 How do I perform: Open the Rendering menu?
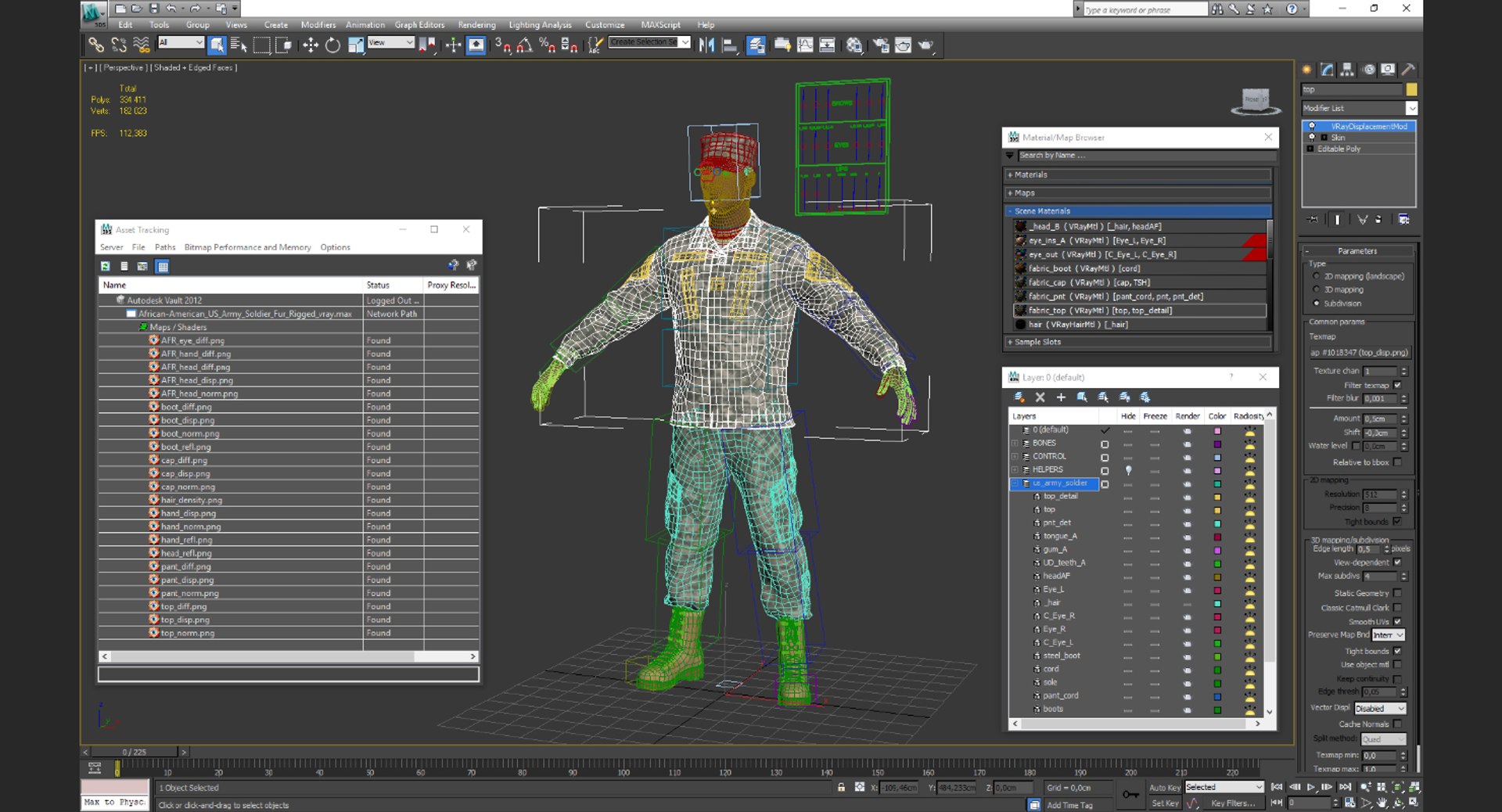(x=476, y=25)
